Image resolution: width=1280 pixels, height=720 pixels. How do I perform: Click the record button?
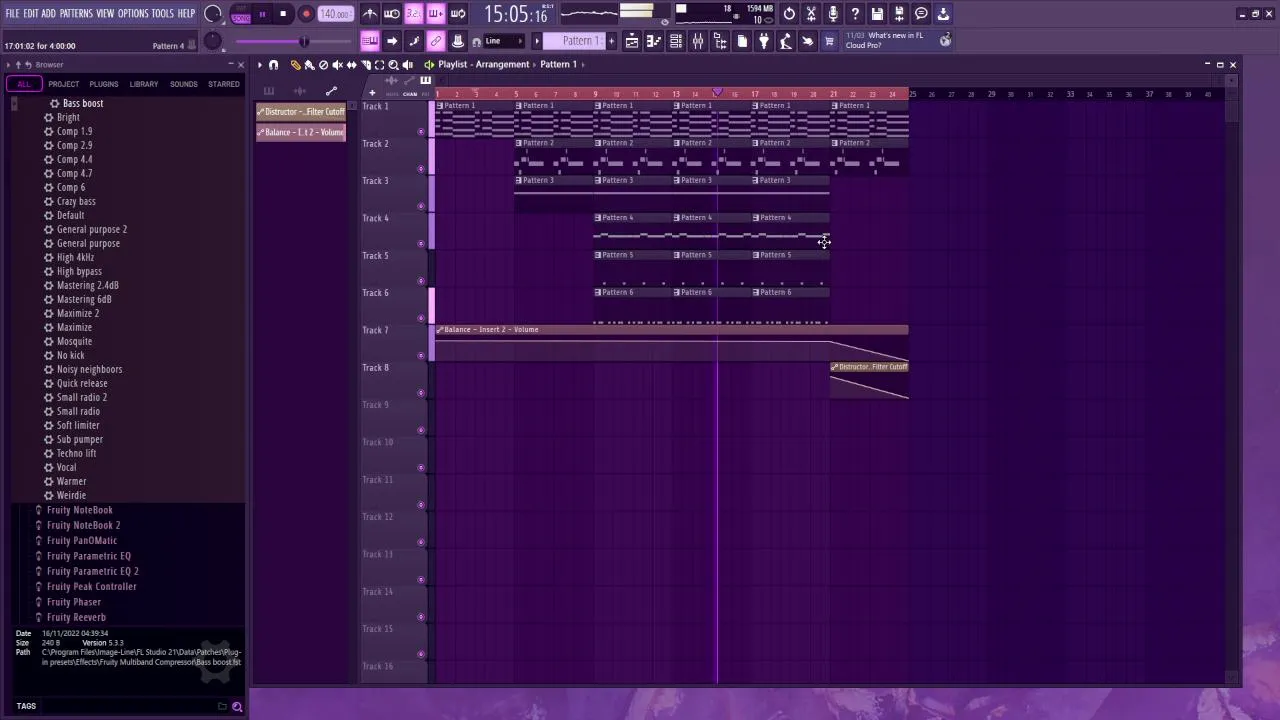(x=306, y=14)
